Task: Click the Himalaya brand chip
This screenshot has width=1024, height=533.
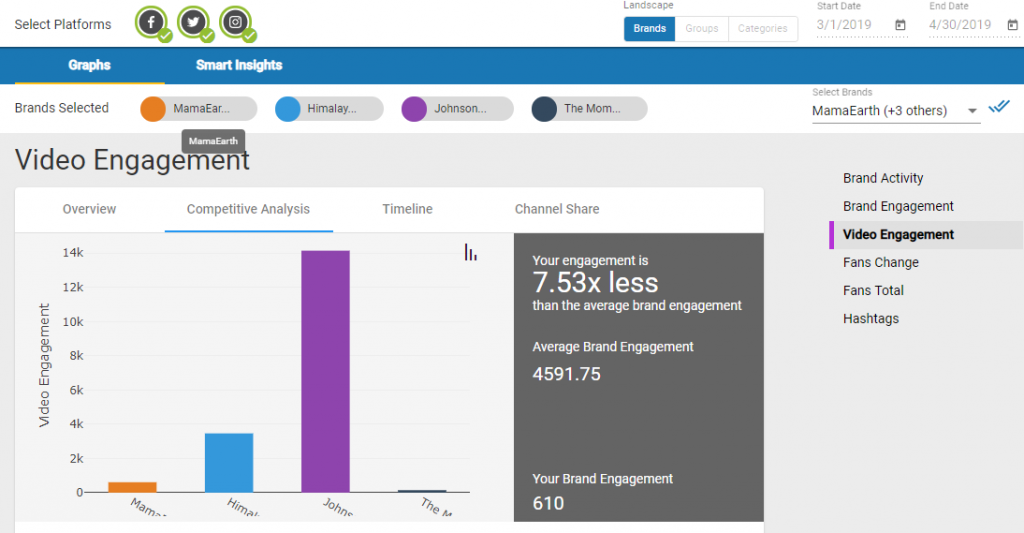Action: (328, 108)
